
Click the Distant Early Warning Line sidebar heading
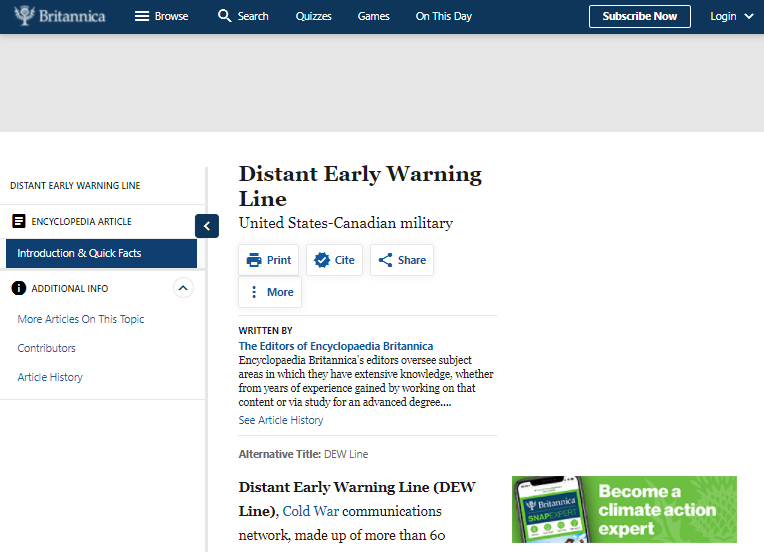tap(75, 186)
